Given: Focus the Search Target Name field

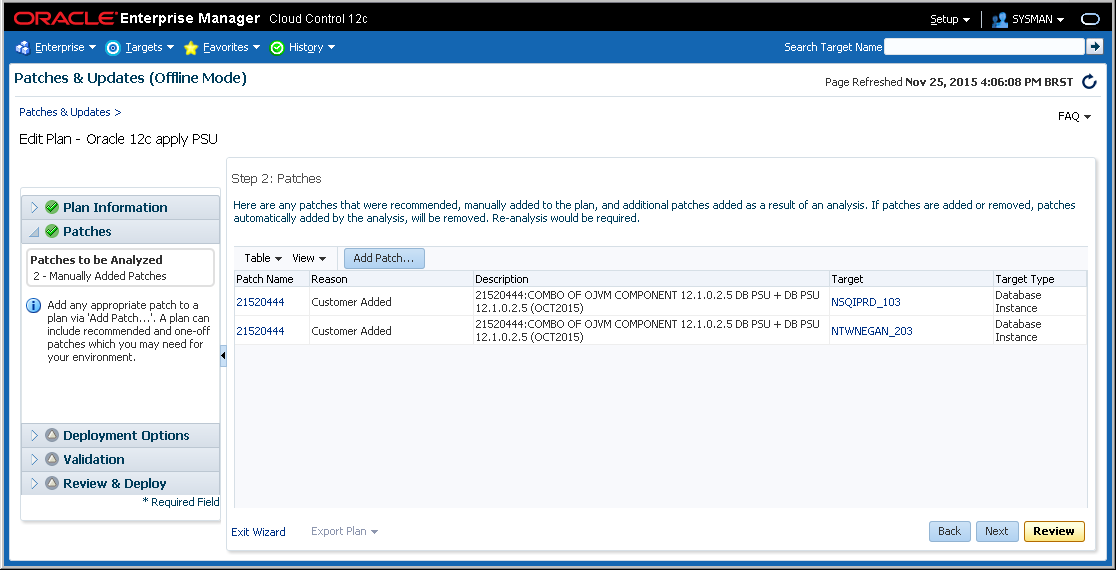Looking at the screenshot, I should [x=984, y=46].
